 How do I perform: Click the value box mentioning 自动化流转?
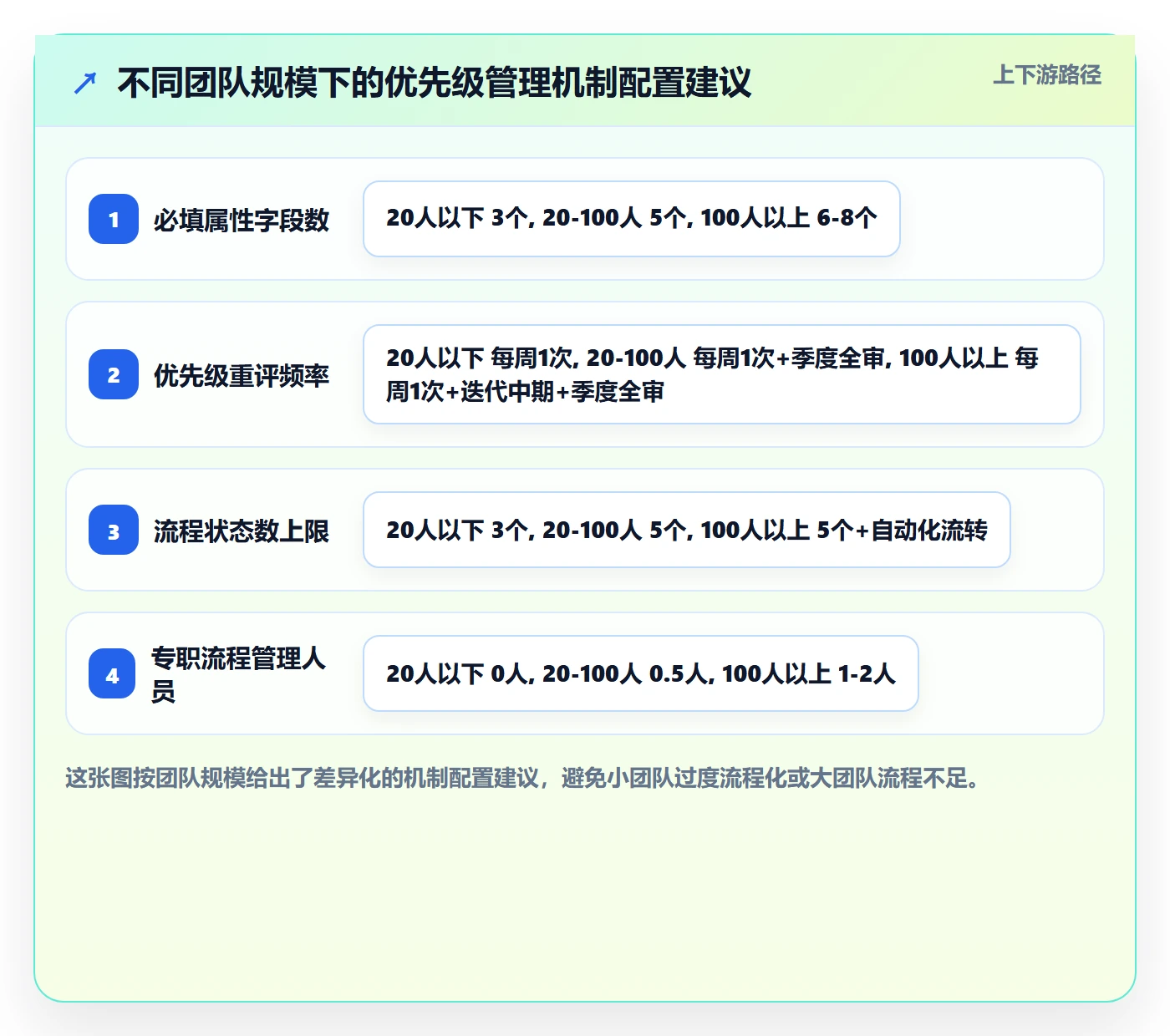tap(687, 530)
